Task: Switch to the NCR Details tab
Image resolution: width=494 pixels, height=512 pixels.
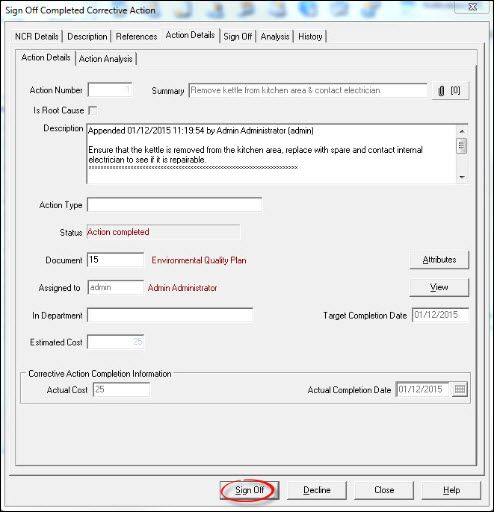Action: click(37, 36)
